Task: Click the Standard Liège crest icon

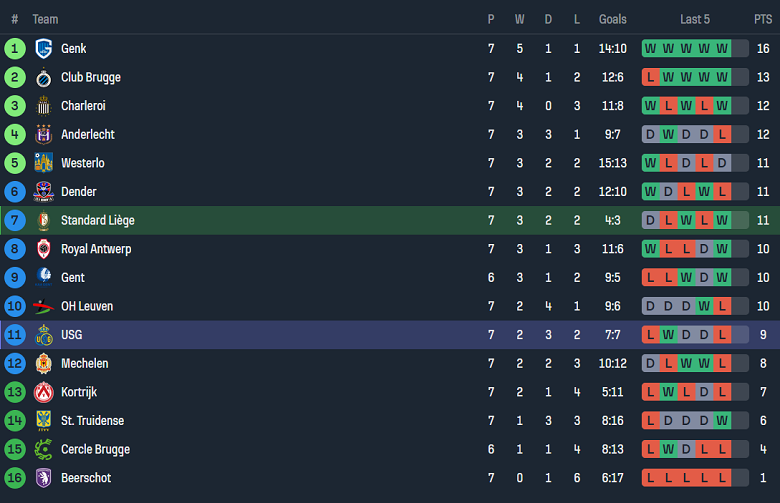Action: click(43, 221)
